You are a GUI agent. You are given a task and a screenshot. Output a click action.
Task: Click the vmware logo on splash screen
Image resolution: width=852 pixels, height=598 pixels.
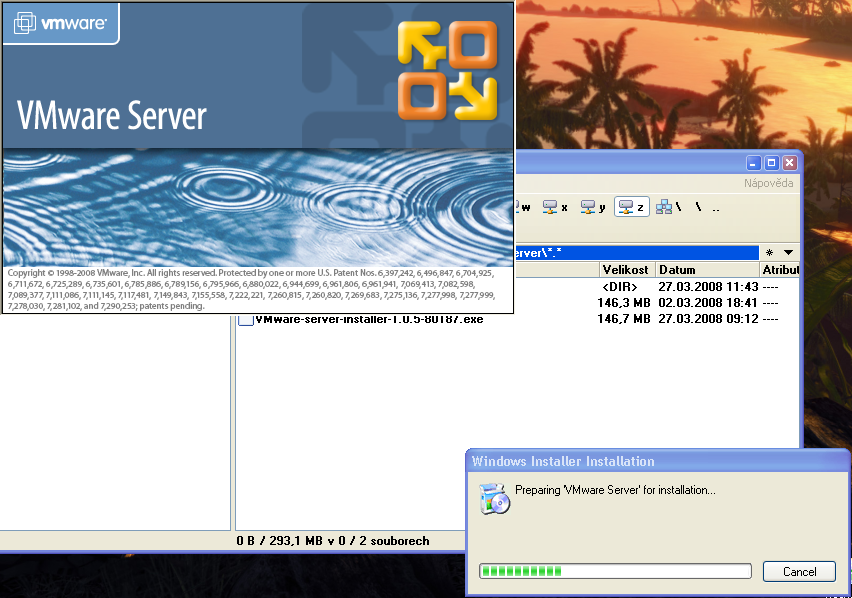(x=60, y=23)
